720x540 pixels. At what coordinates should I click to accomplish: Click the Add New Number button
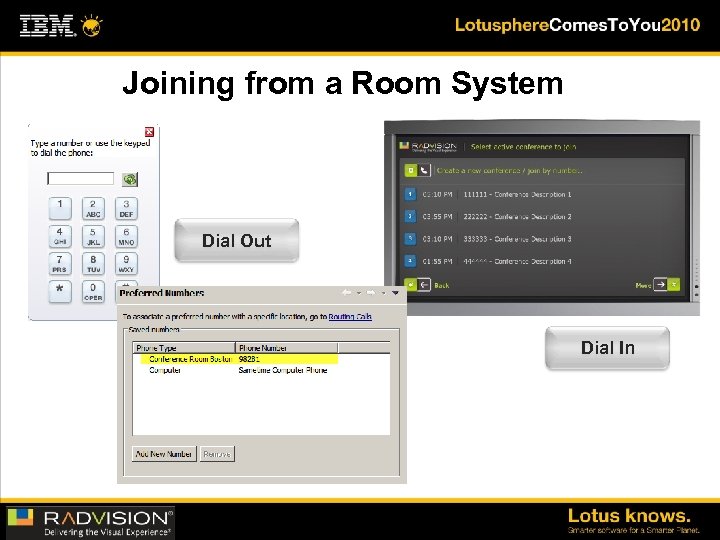coord(164,454)
